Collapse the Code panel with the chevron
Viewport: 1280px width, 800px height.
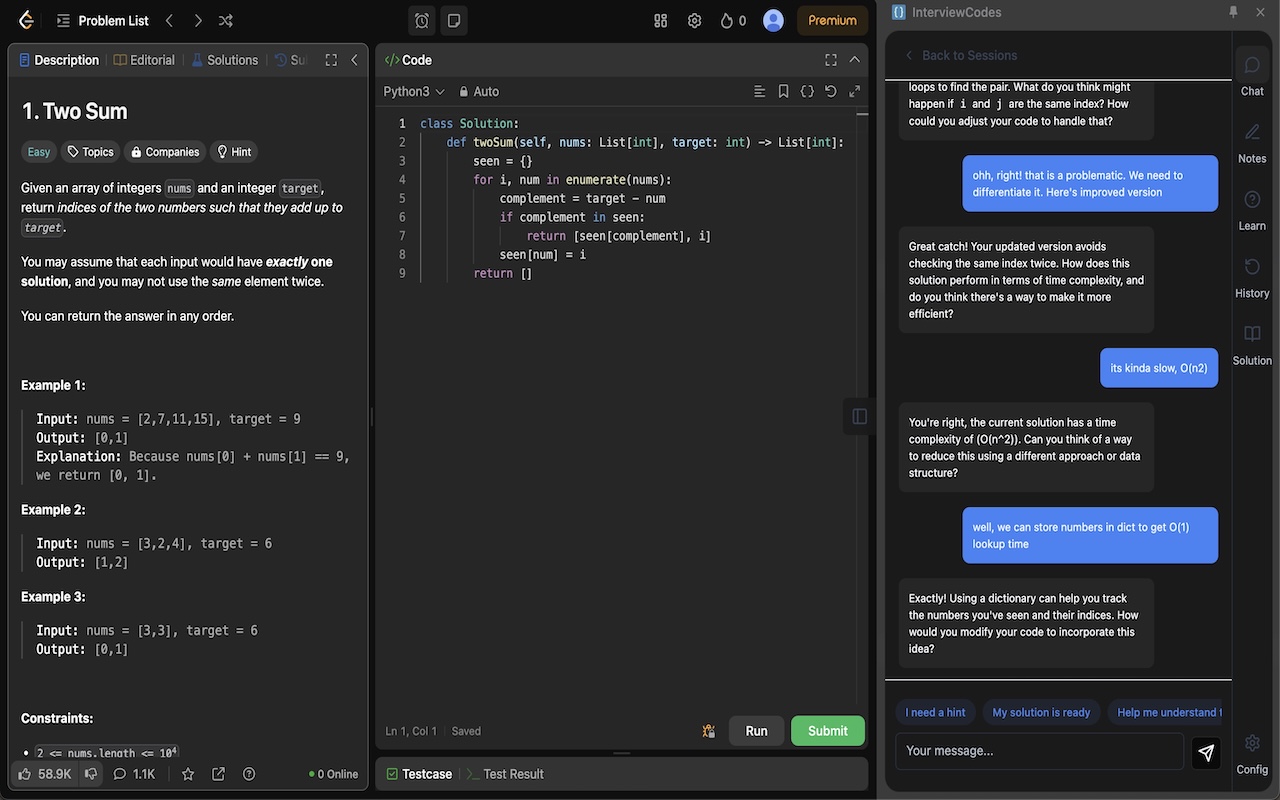(x=855, y=59)
